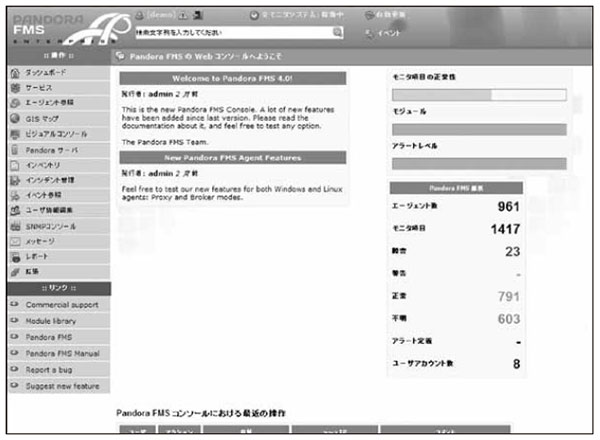Click the monitoring system status text in header
This screenshot has height=440, width=600.
coord(303,15)
